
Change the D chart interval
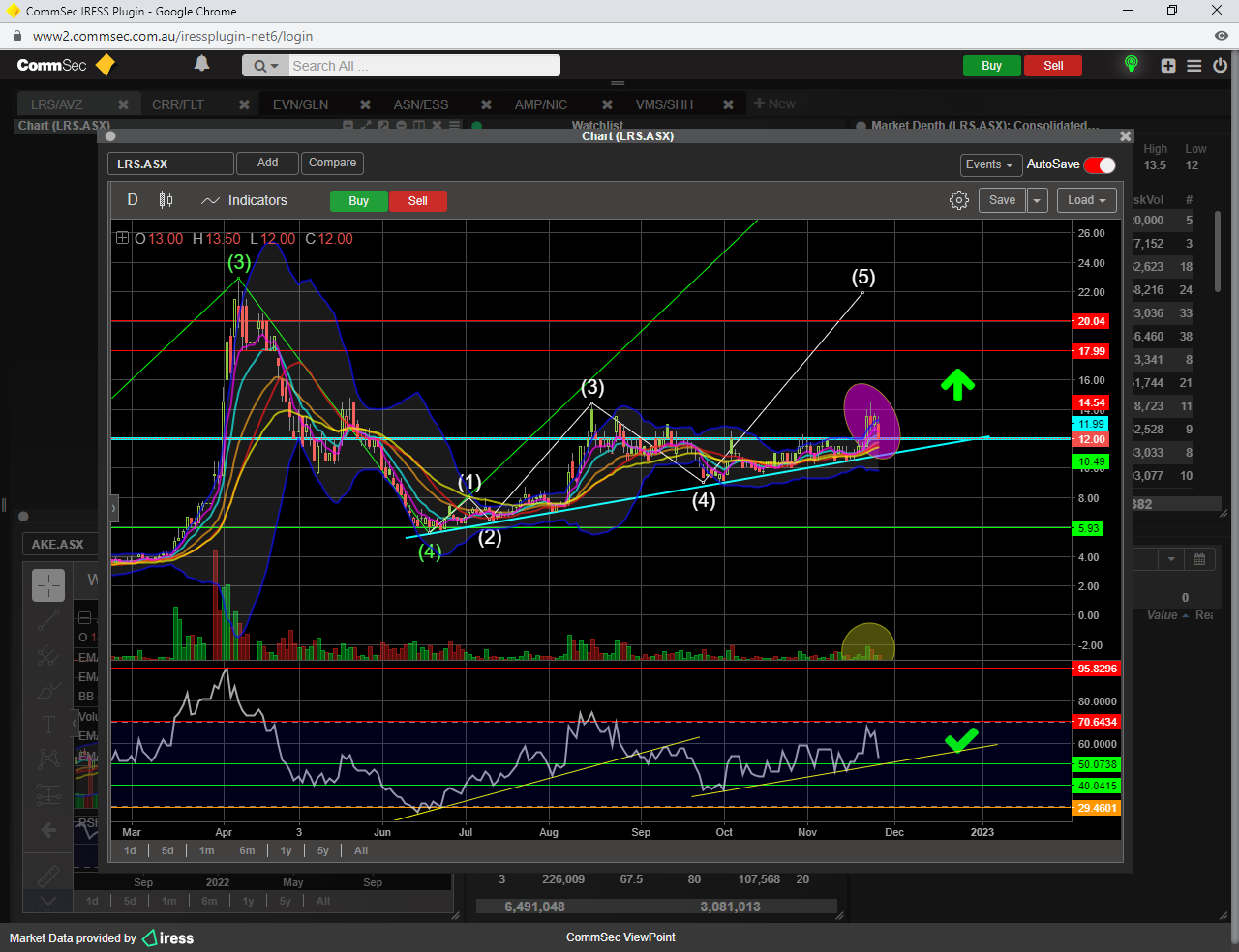click(x=133, y=200)
